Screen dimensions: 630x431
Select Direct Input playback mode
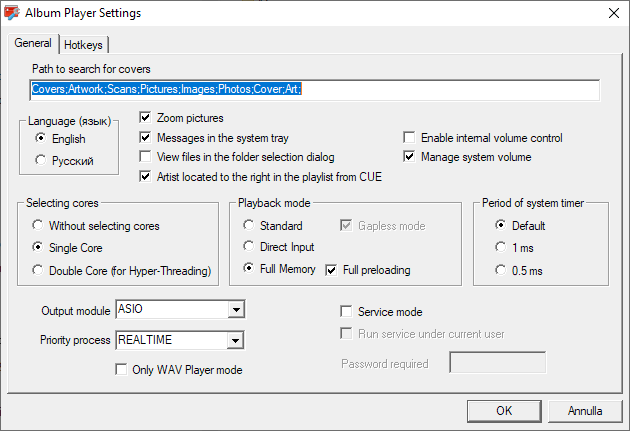tap(249, 246)
